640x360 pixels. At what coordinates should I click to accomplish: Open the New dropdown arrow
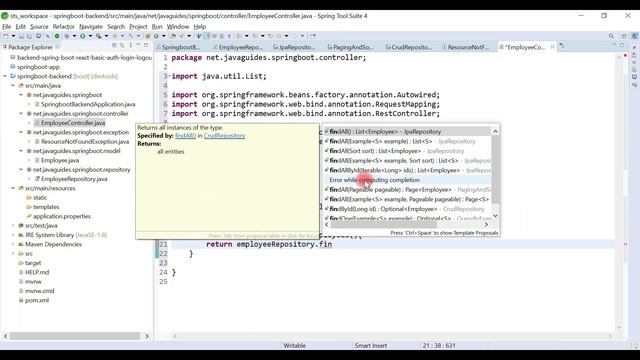click(x=13, y=36)
